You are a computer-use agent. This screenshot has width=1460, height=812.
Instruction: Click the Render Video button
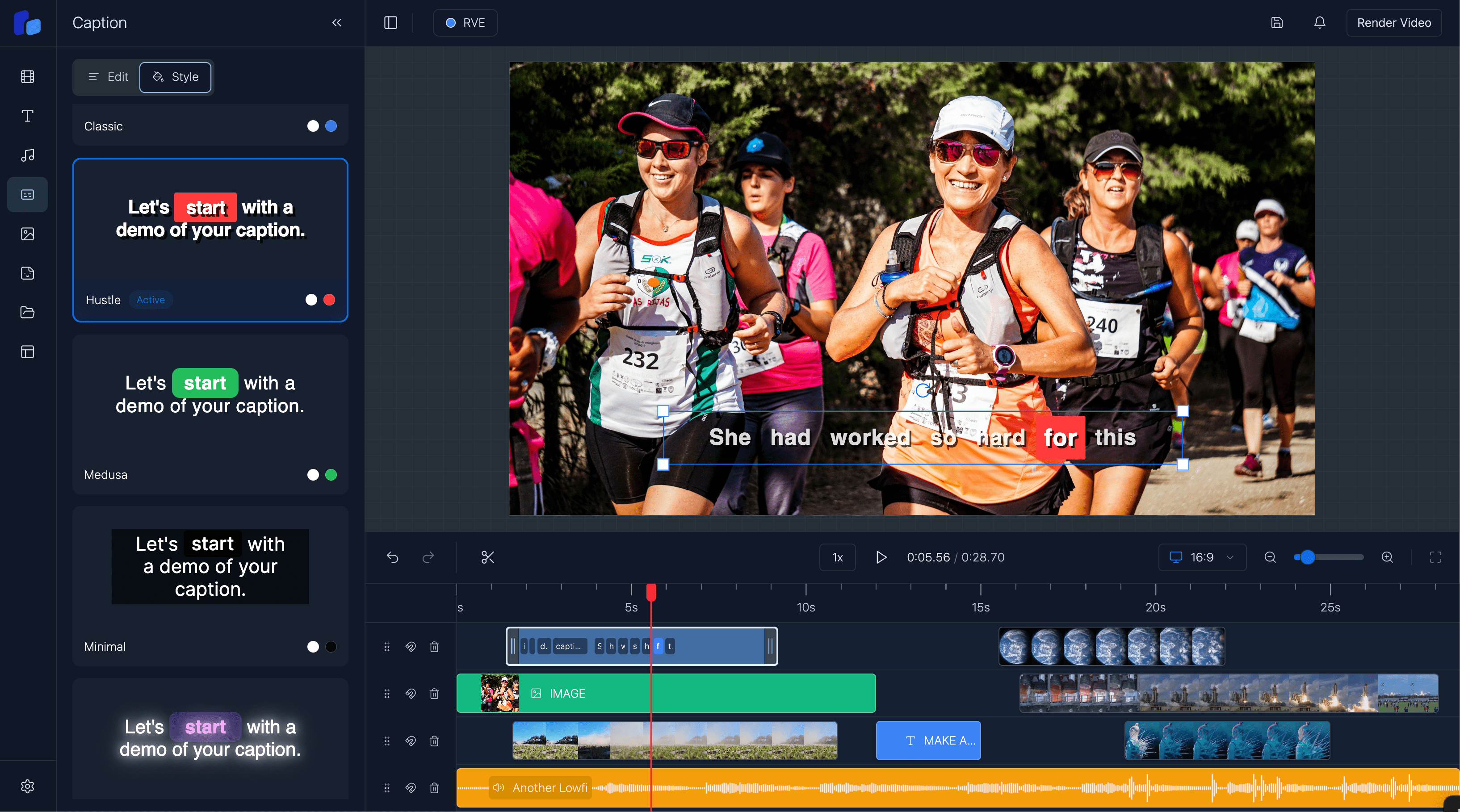pos(1394,23)
